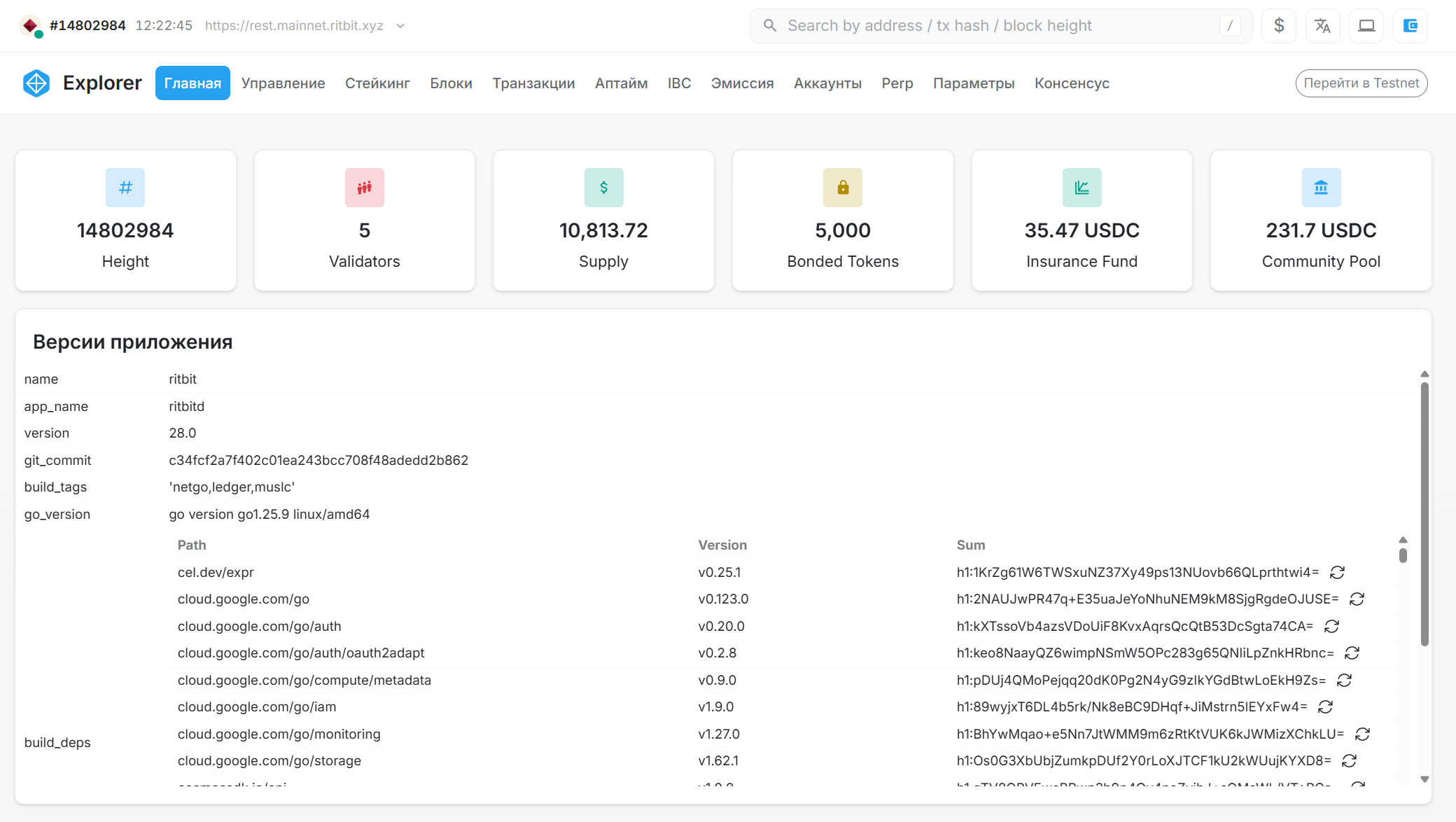Image resolution: width=1456 pixels, height=822 pixels.
Task: Expand the REST endpoint dropdown chevron
Action: 400,26
